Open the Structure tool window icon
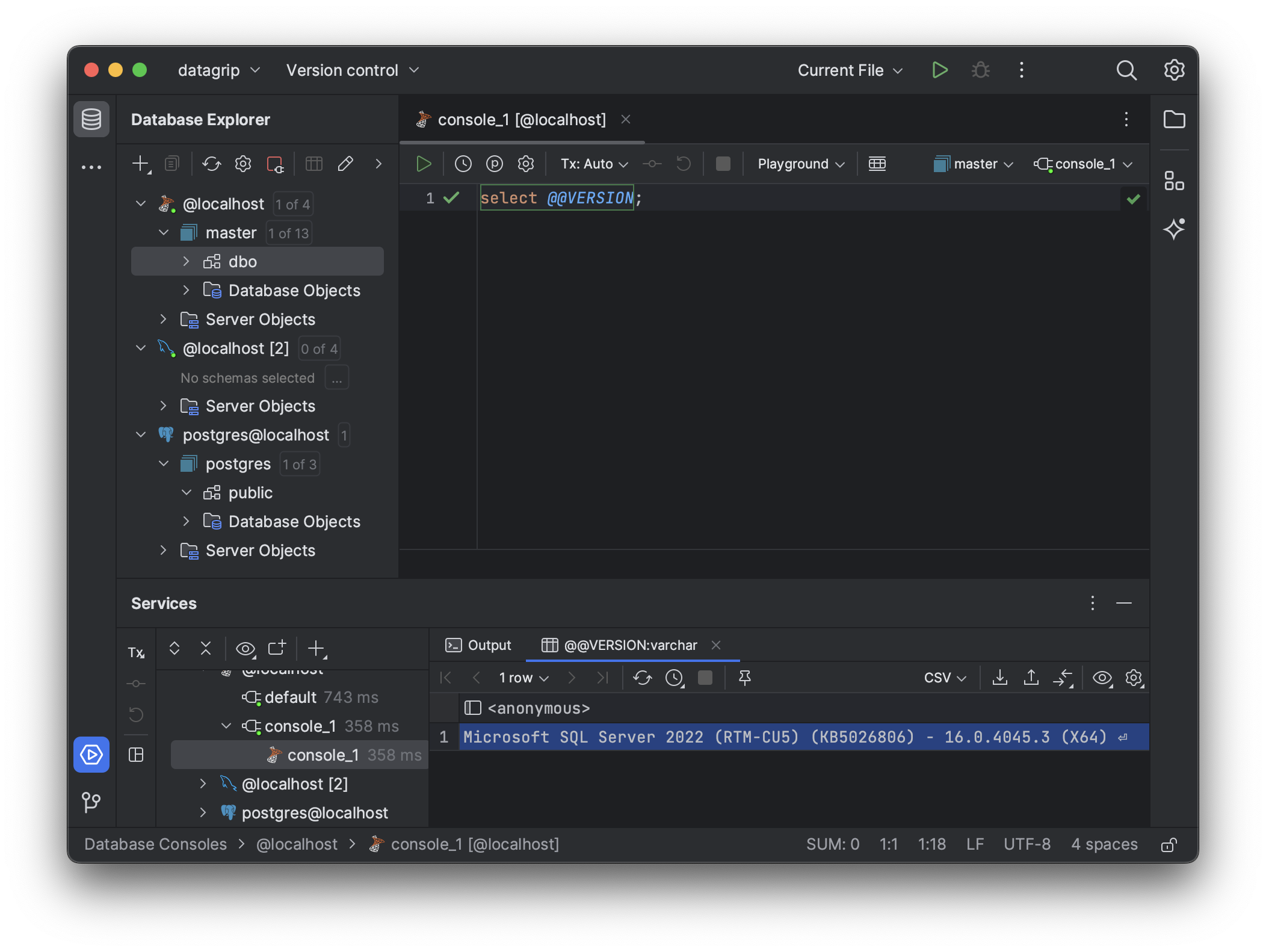Screen dimensions: 1266x952 [x=1174, y=181]
